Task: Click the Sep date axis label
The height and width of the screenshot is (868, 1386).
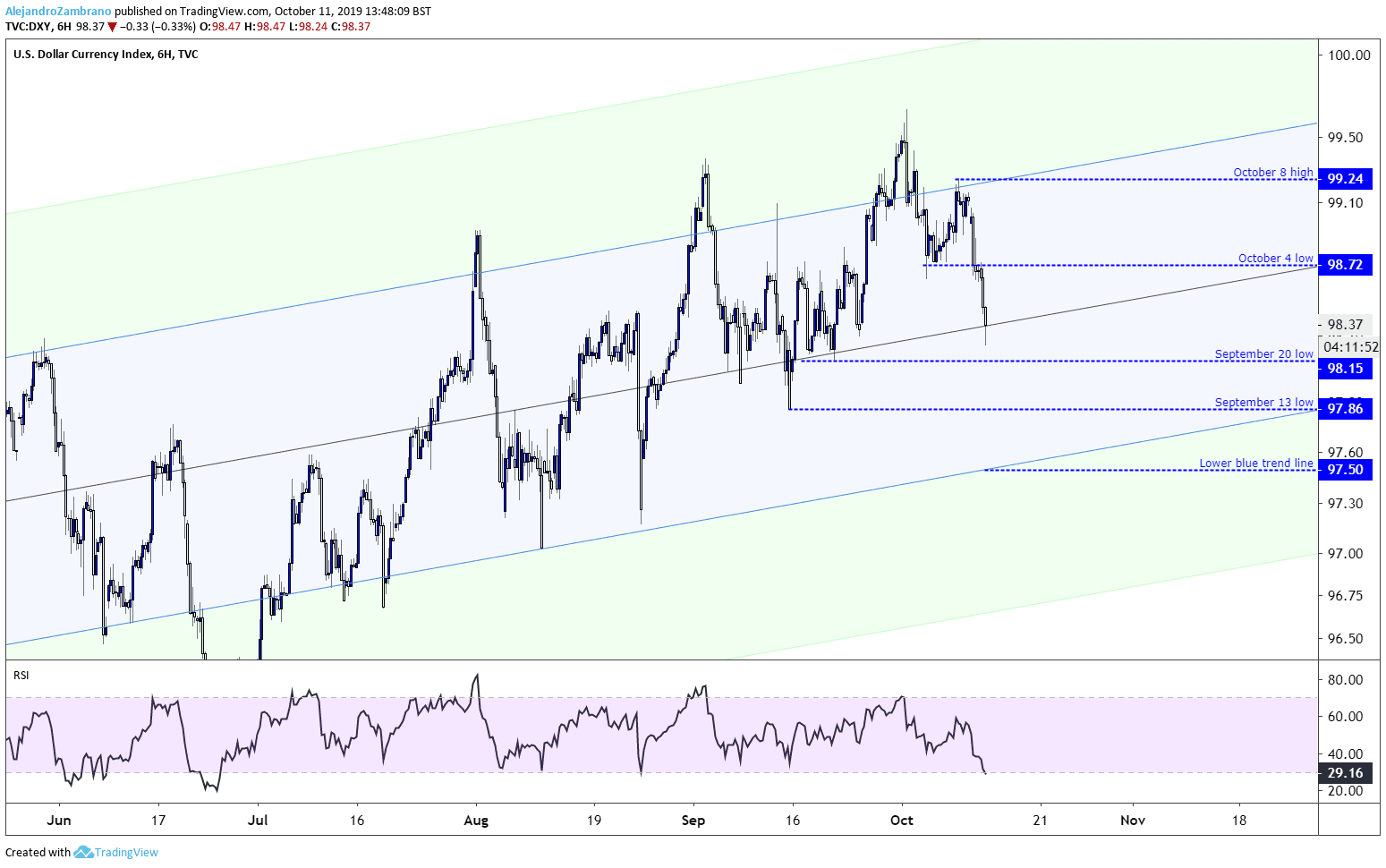Action: tap(693, 820)
